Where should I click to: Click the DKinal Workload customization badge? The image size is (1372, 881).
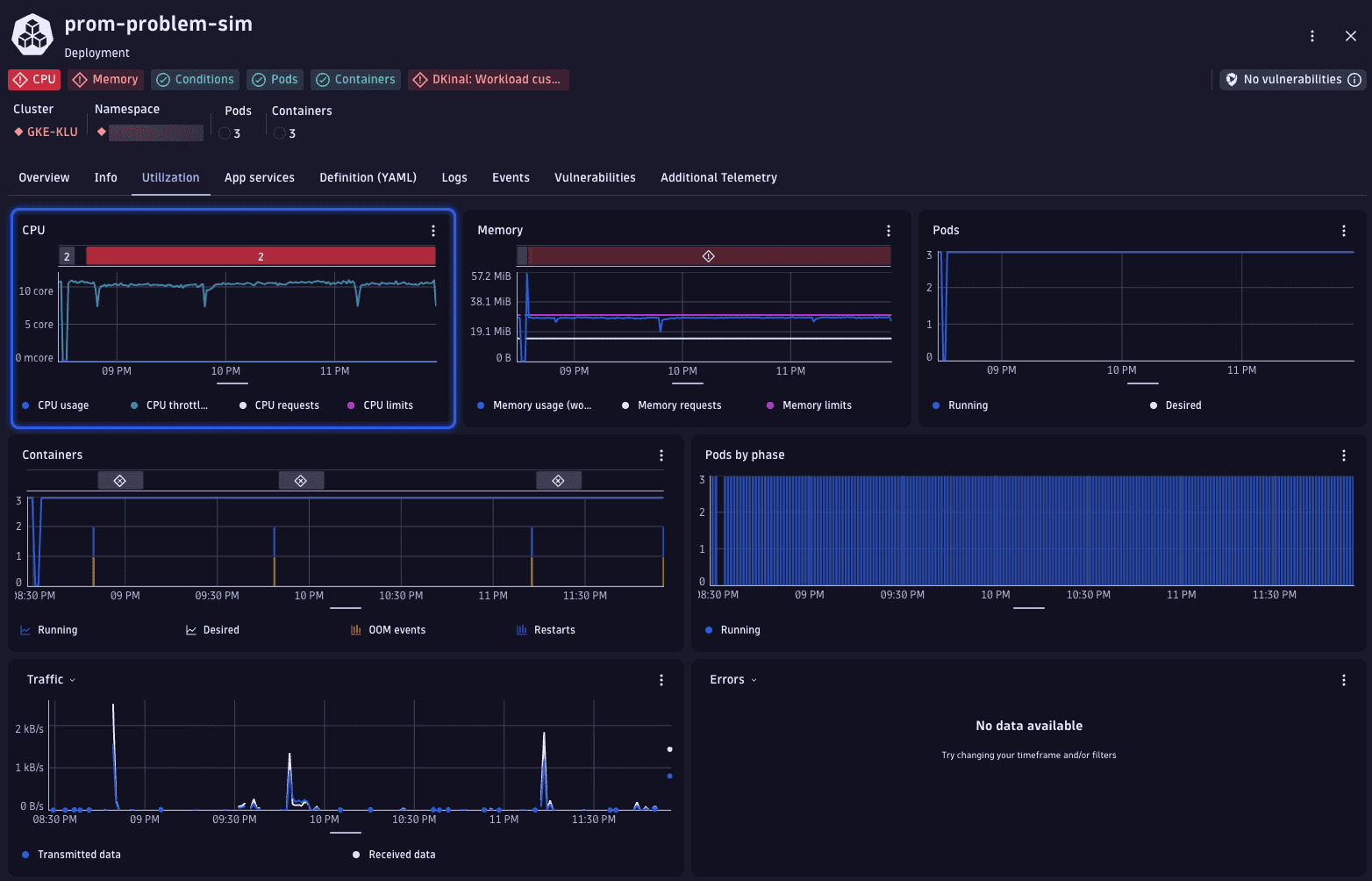488,79
